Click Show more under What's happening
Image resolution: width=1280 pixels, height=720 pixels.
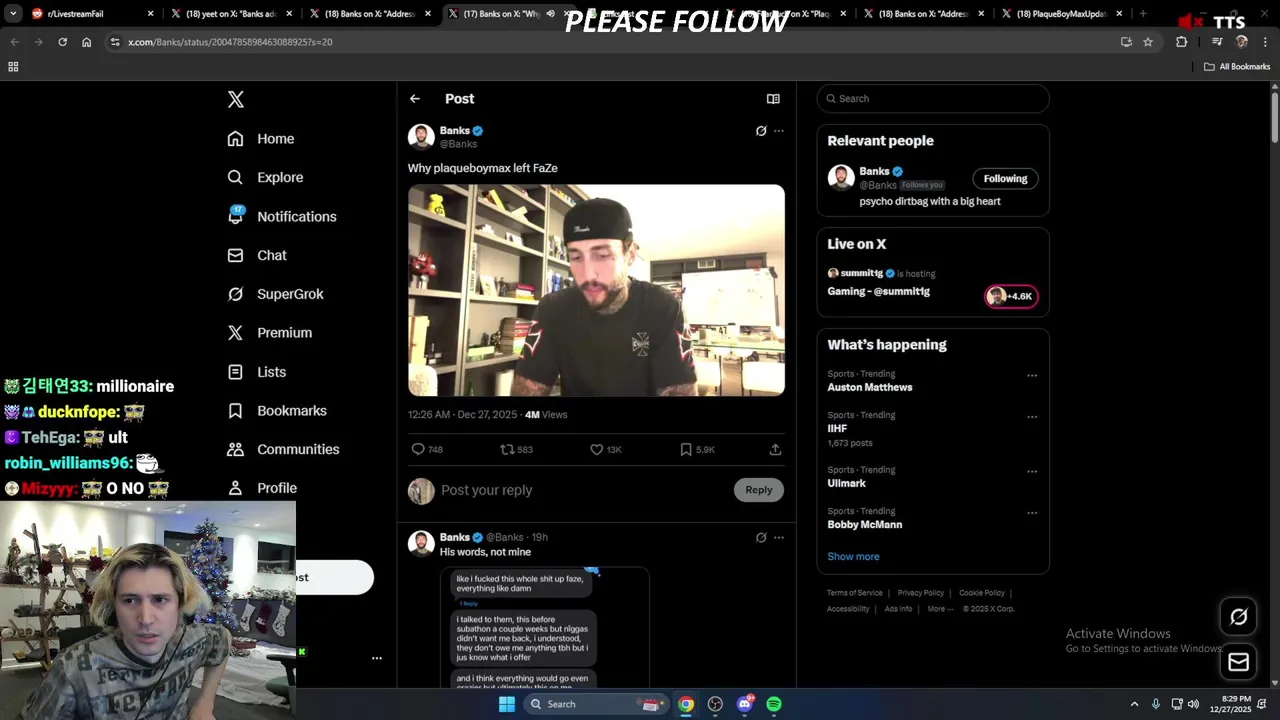(x=853, y=557)
